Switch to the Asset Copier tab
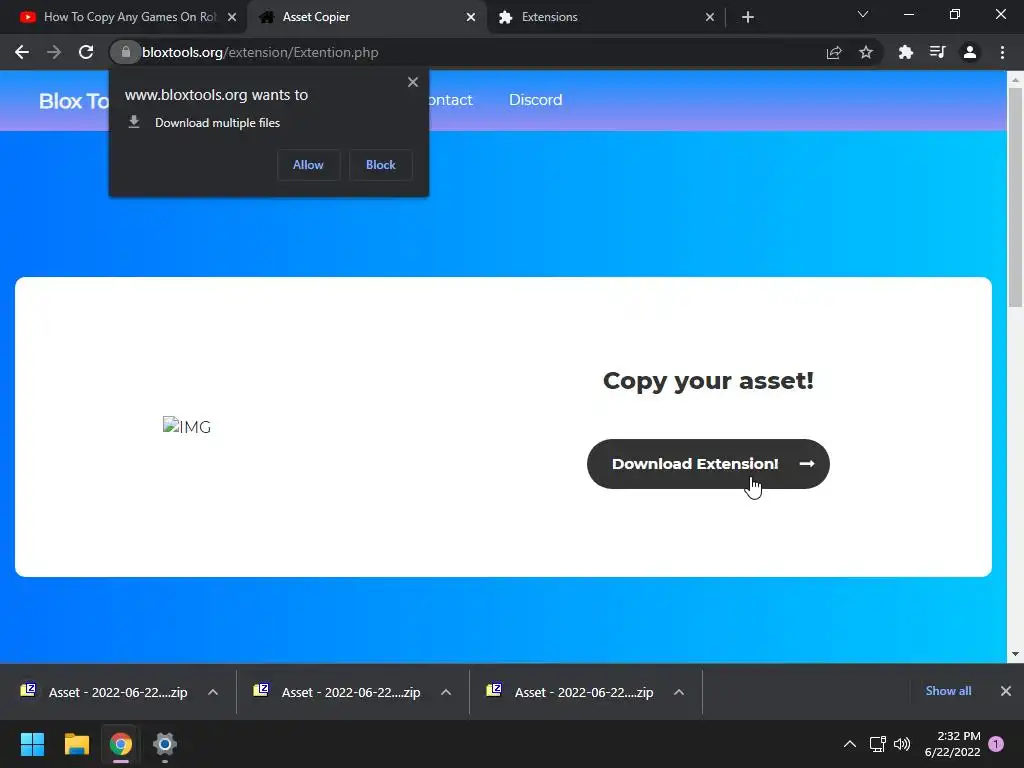The image size is (1024, 768). (x=366, y=17)
